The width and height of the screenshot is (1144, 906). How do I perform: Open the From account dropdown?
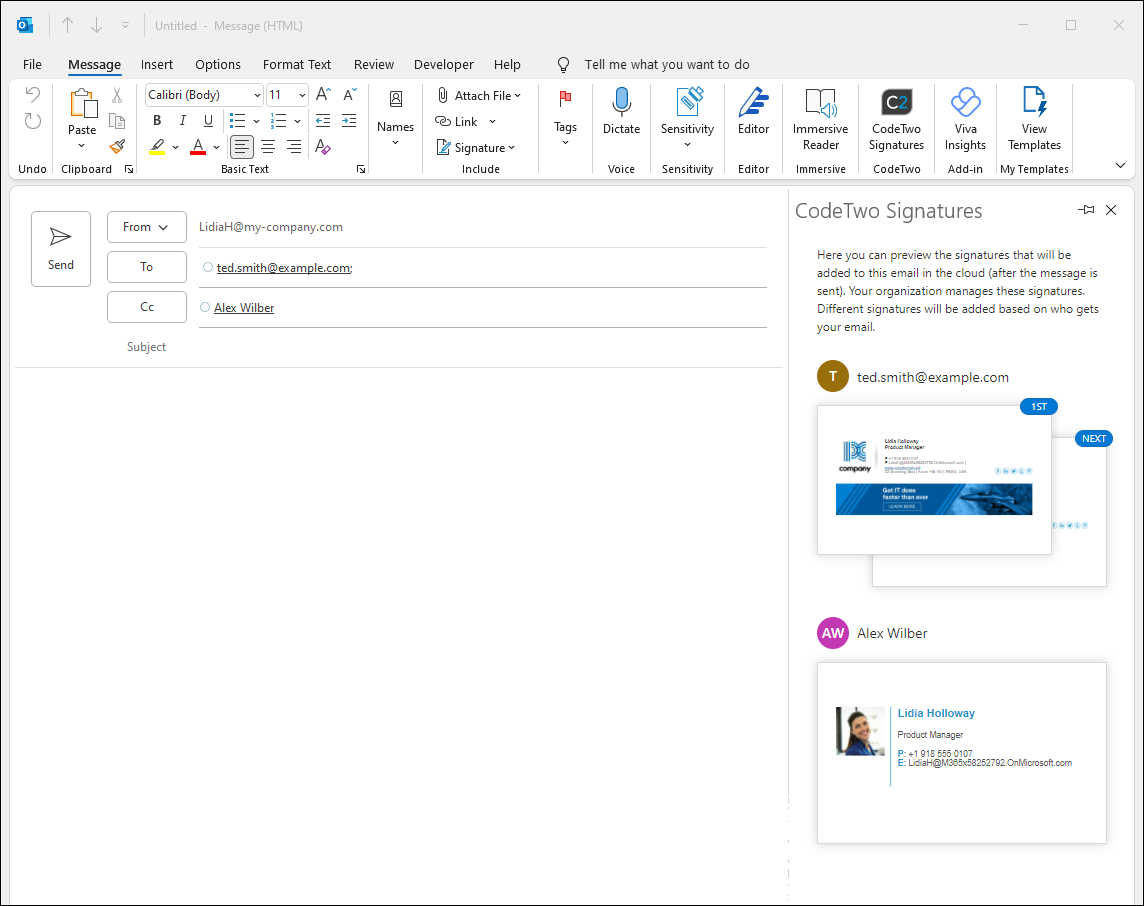(x=147, y=227)
